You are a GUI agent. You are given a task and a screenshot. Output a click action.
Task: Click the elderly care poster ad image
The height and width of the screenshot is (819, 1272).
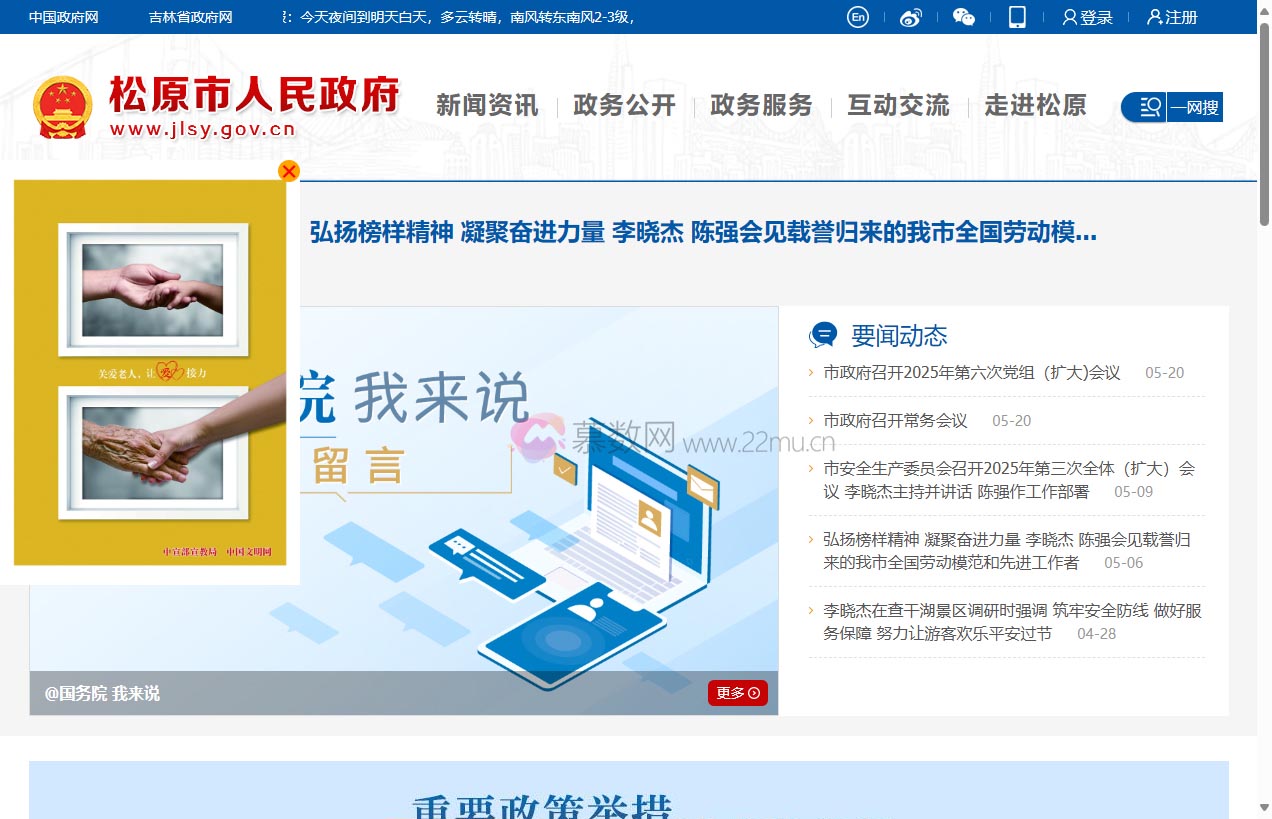point(150,372)
